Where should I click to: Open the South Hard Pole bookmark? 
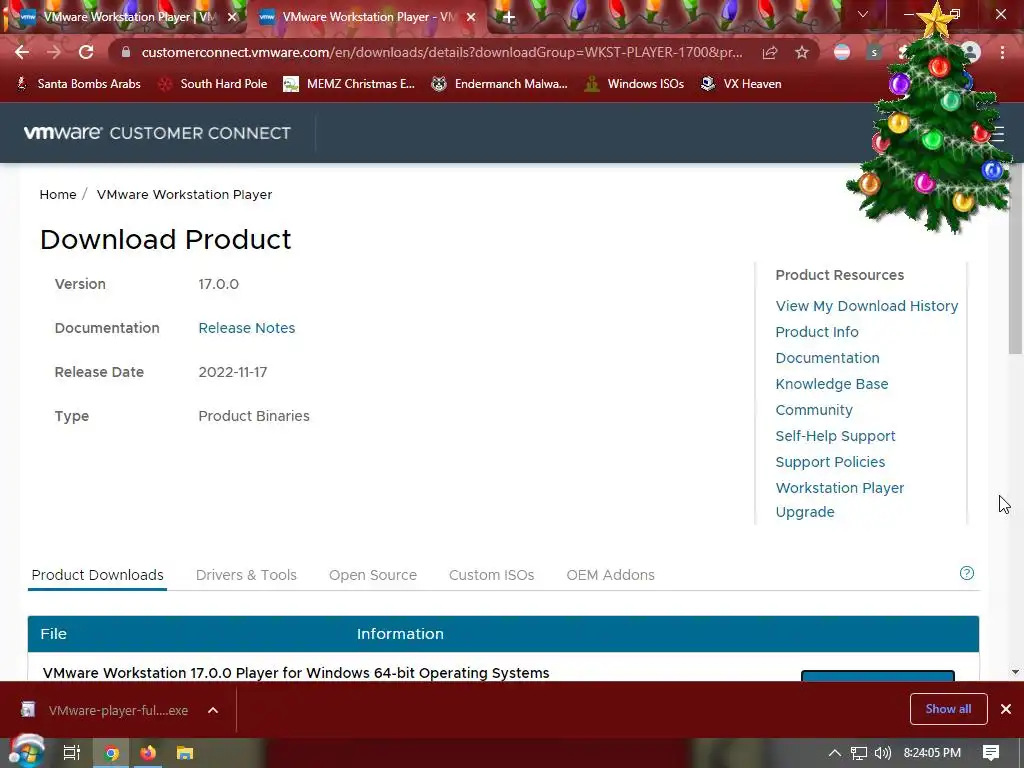[x=213, y=84]
